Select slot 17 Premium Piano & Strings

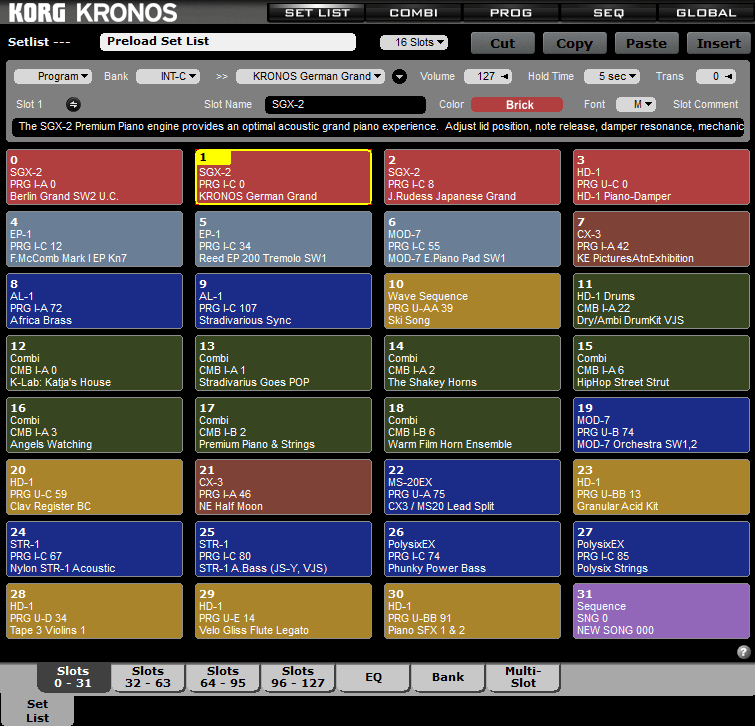point(284,425)
